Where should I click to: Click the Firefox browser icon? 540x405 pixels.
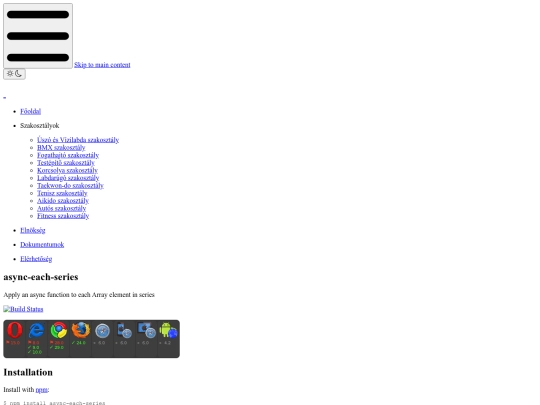81,330
